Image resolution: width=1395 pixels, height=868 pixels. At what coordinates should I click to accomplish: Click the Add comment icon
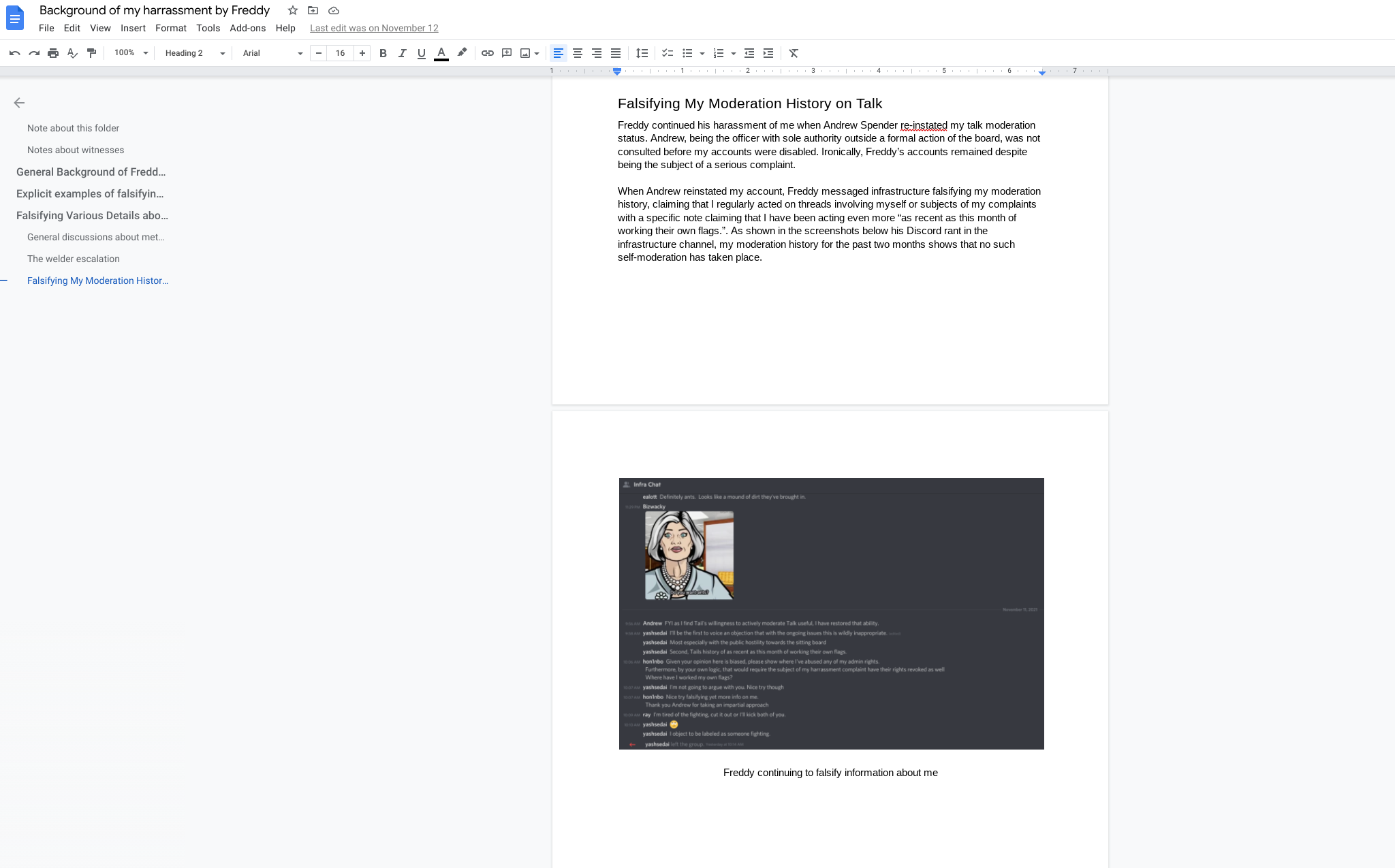(x=507, y=53)
